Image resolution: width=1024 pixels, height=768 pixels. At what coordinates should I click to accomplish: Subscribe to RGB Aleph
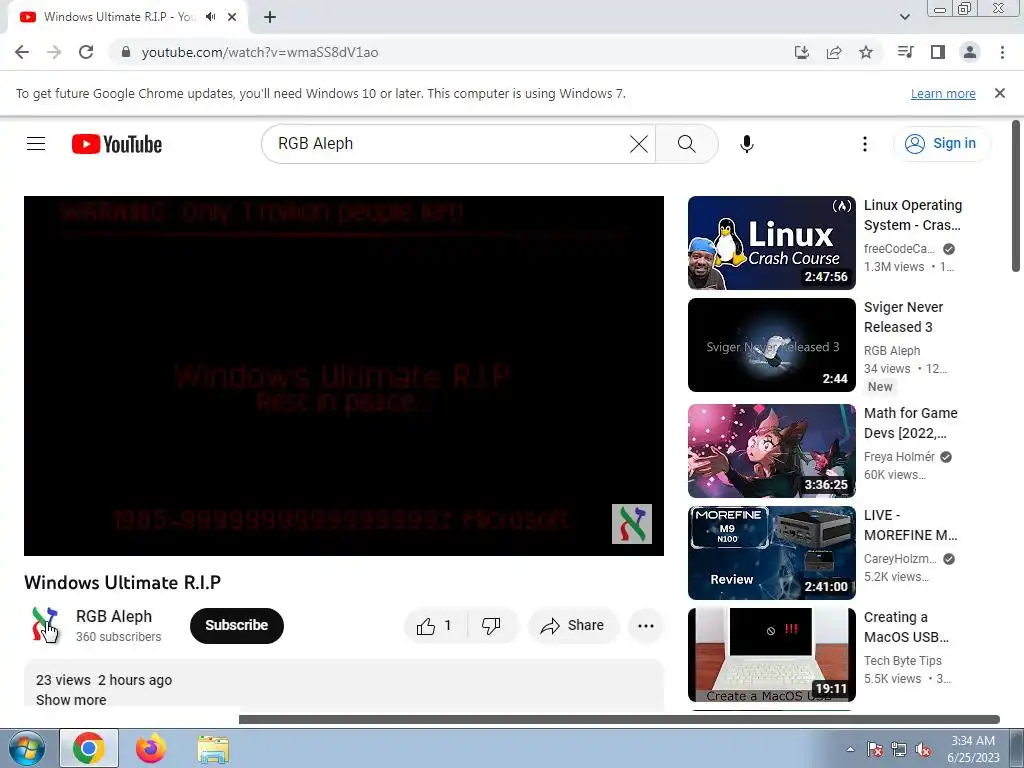(x=236, y=626)
